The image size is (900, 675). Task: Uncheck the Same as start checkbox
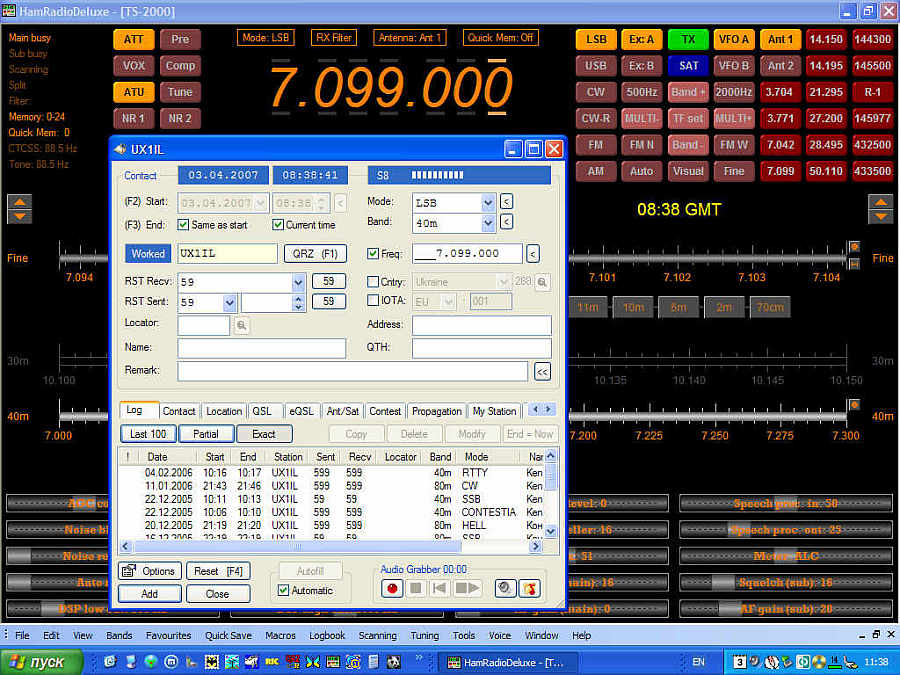183,224
